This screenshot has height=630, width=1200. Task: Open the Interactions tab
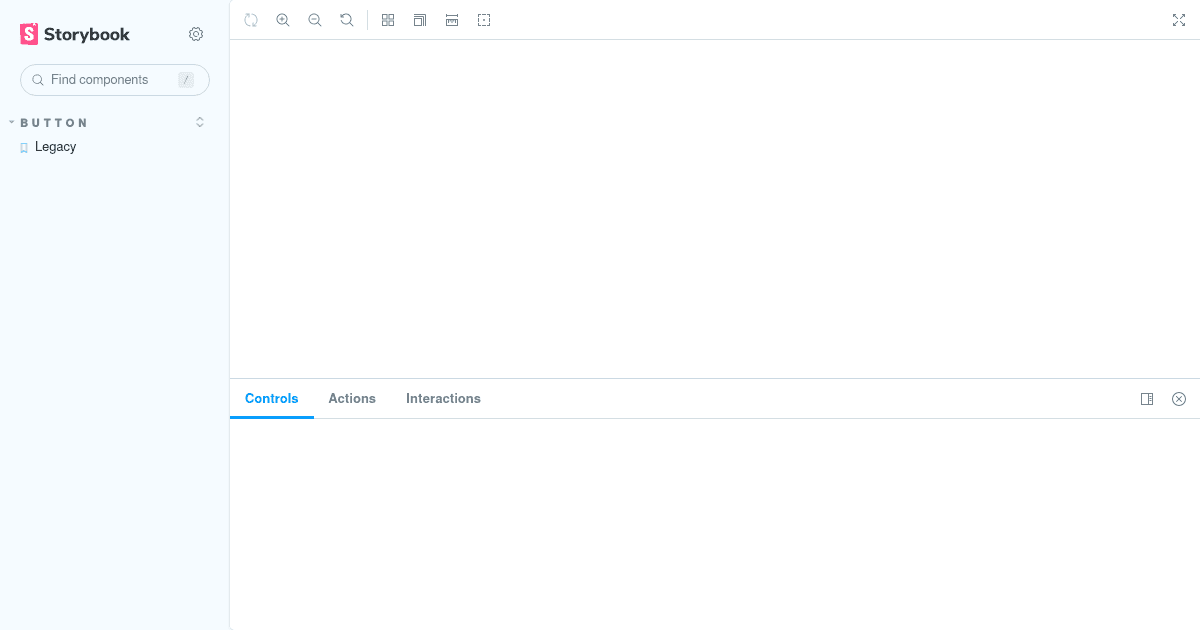(x=443, y=398)
